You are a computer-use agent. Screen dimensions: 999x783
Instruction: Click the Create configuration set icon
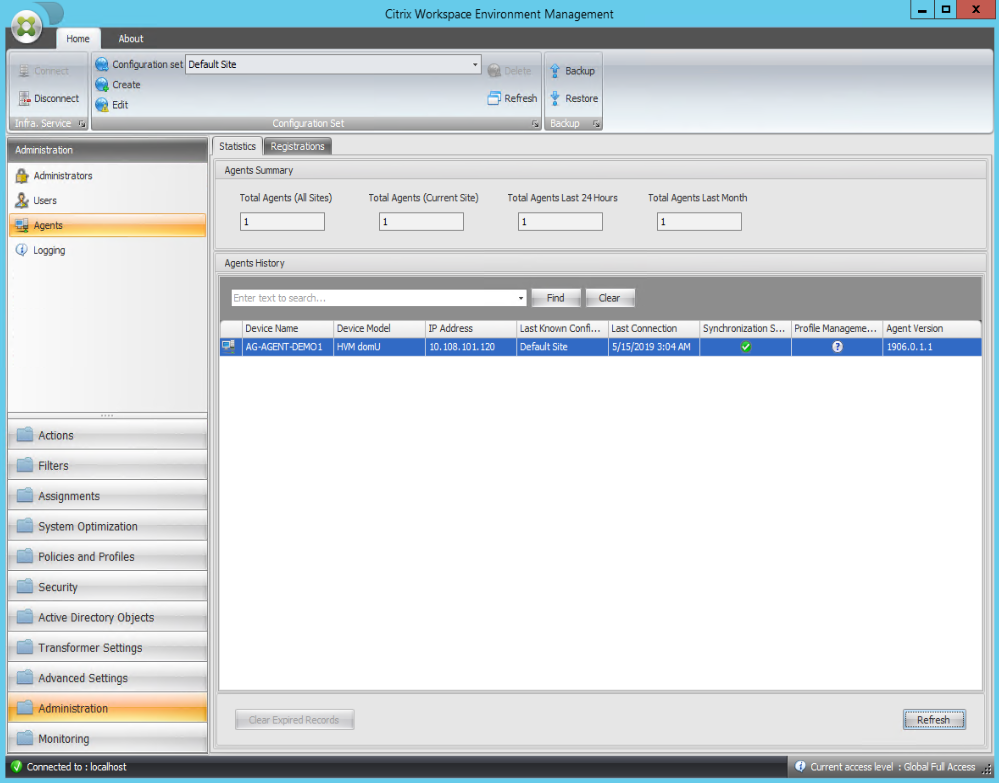[x=101, y=85]
